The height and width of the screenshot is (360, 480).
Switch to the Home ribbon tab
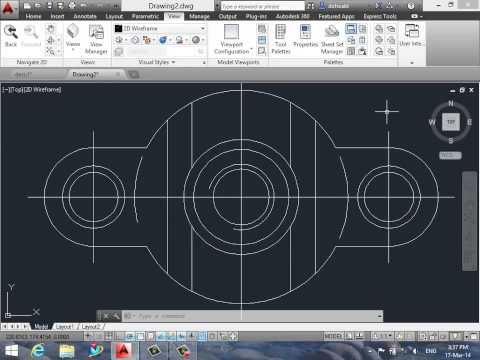[x=33, y=16]
